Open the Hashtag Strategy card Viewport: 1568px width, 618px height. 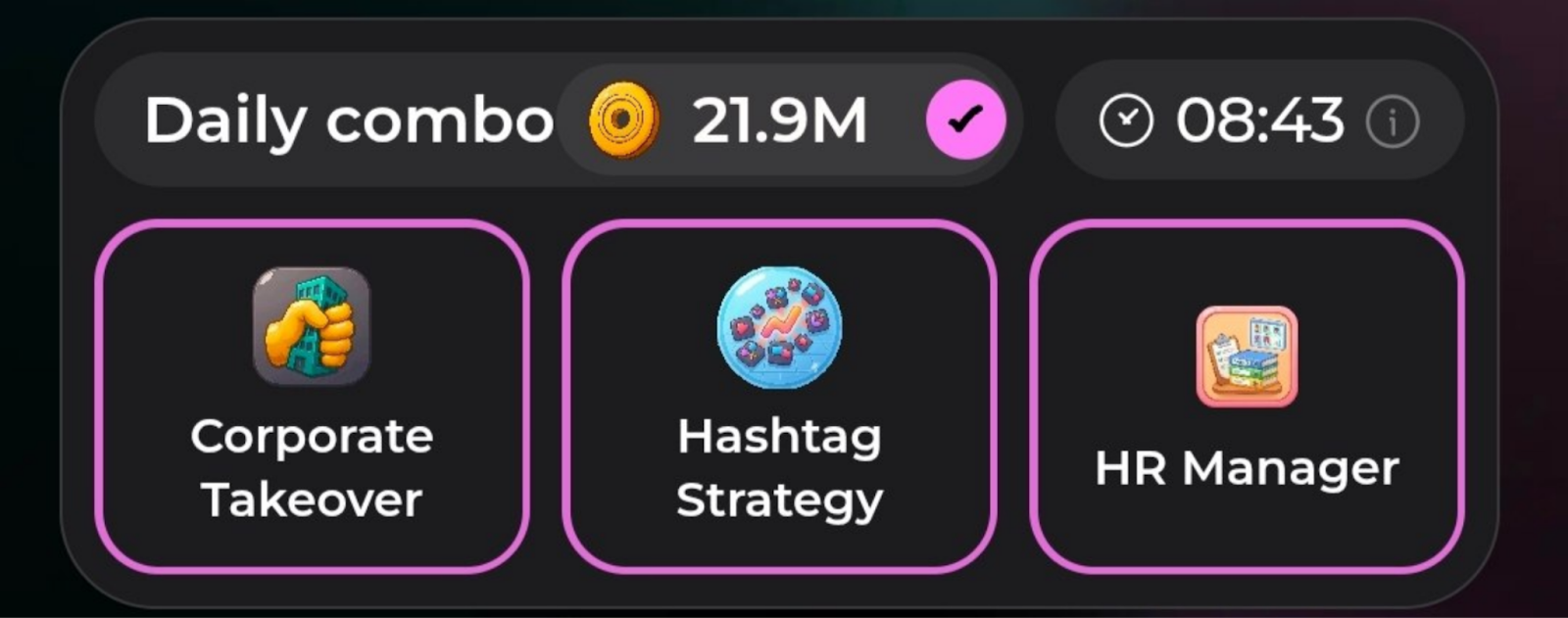(x=779, y=396)
